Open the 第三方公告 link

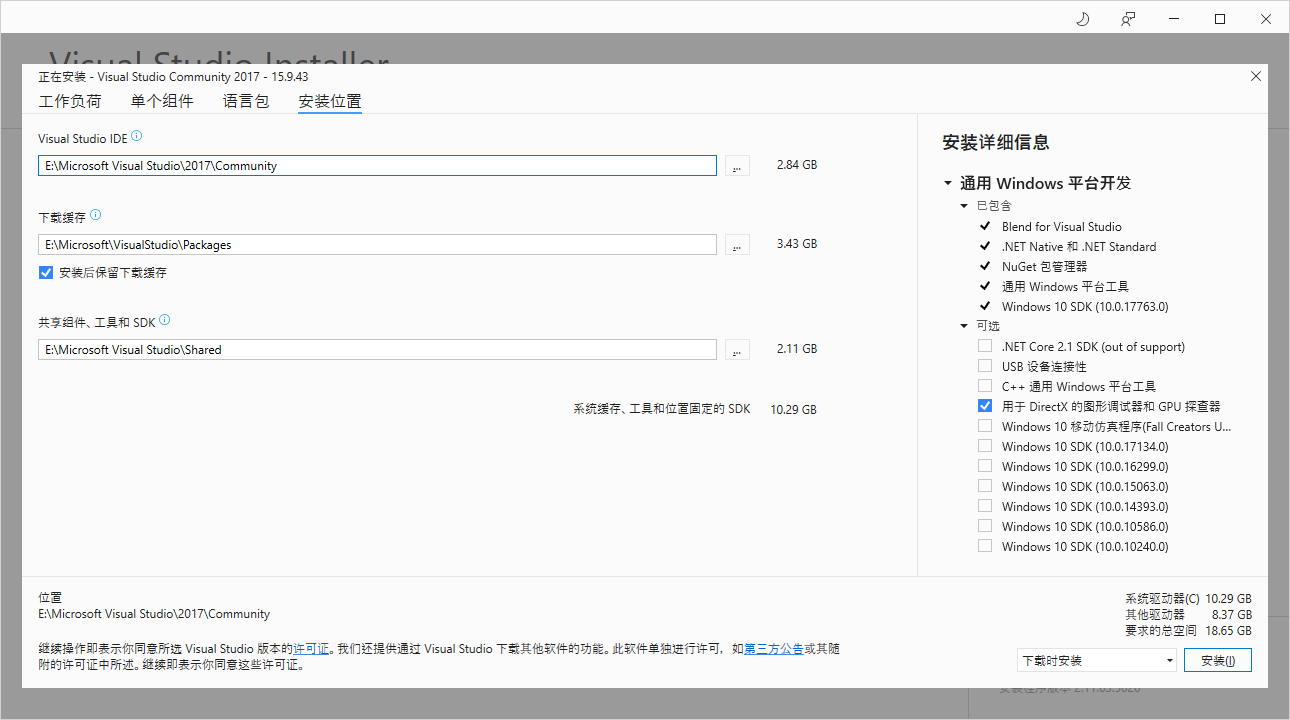pos(774,649)
